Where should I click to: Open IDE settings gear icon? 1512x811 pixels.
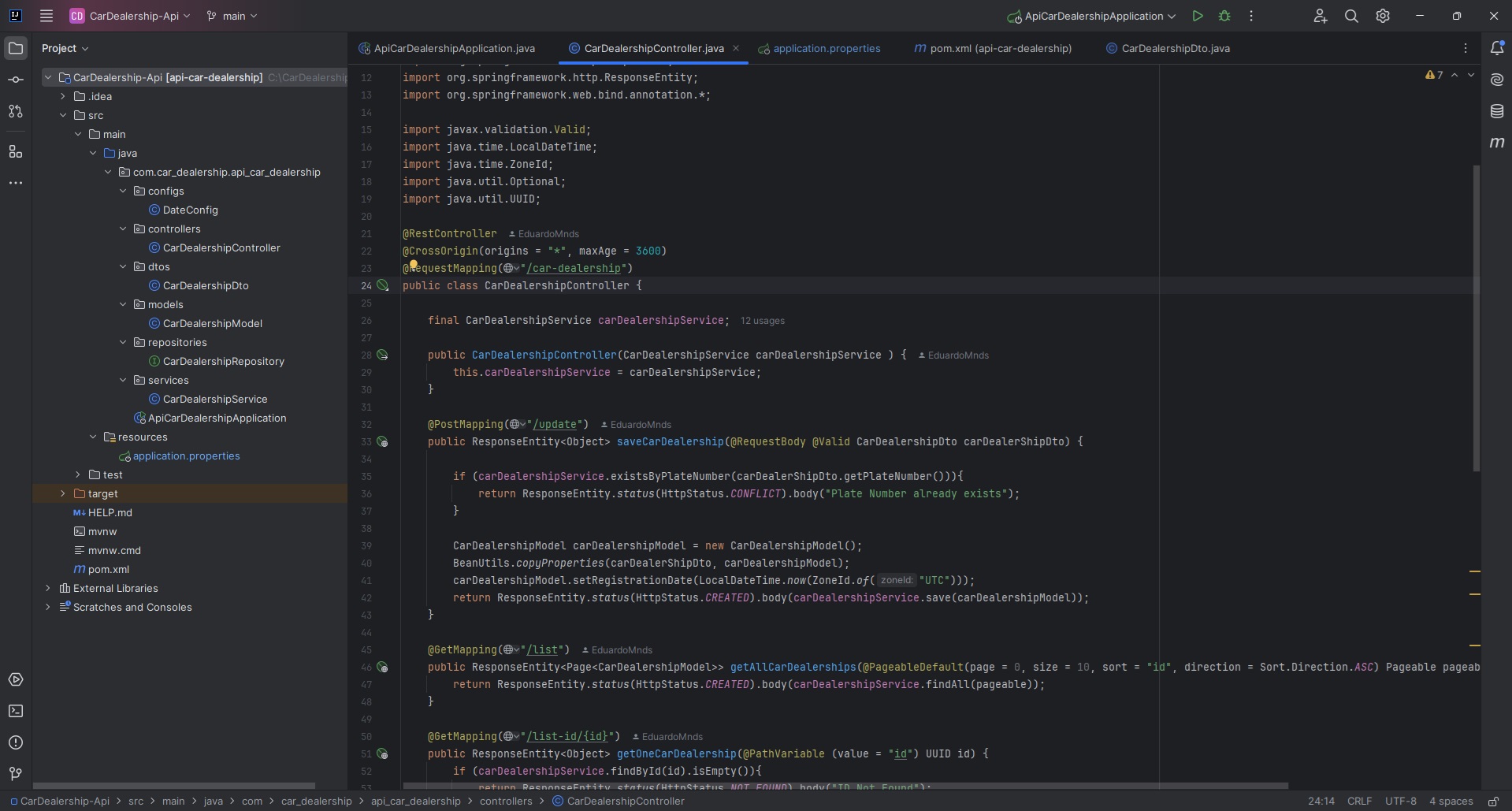click(1383, 16)
